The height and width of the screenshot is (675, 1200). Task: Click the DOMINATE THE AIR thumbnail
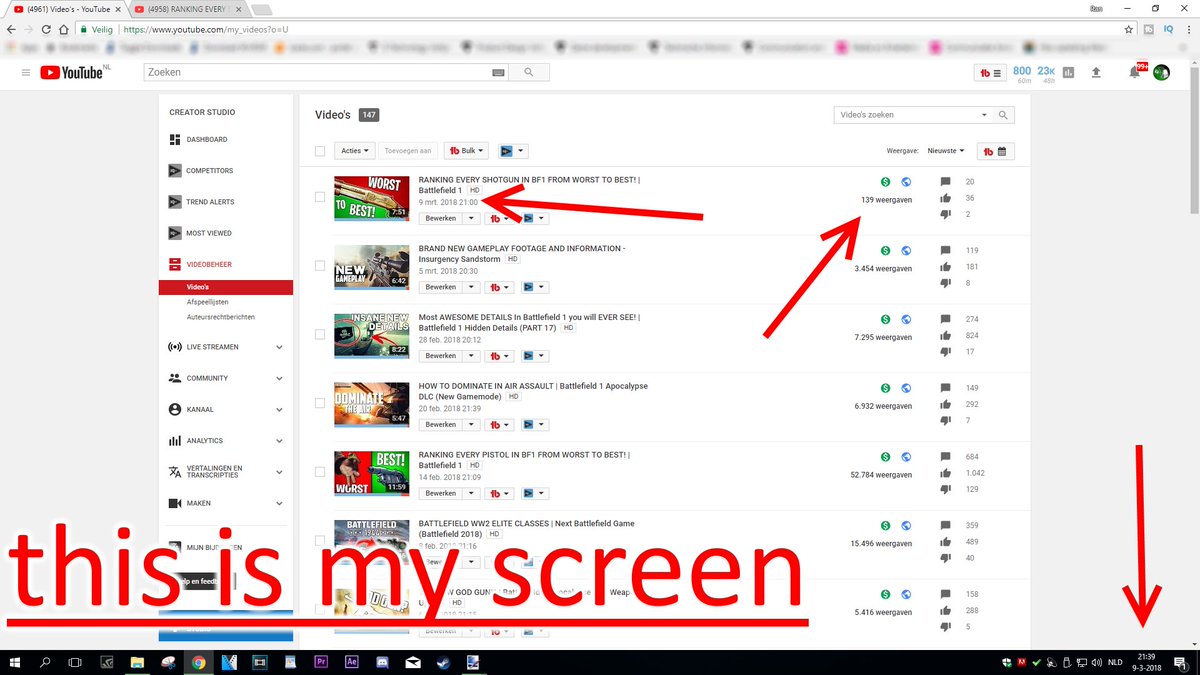pyautogui.click(x=371, y=404)
